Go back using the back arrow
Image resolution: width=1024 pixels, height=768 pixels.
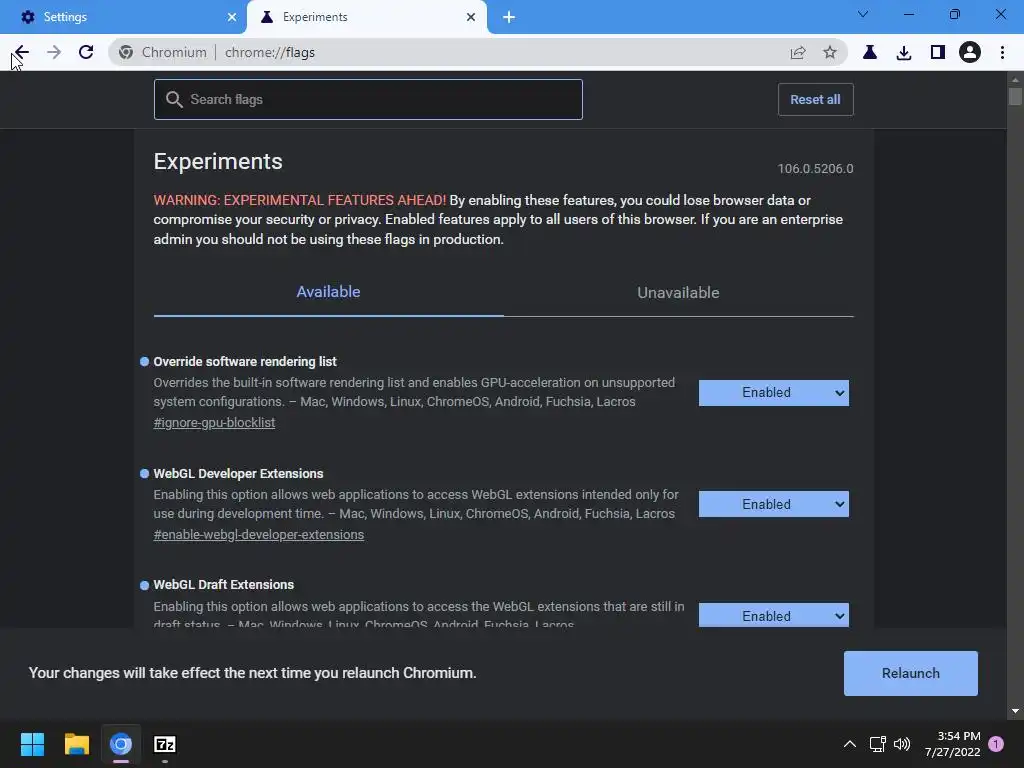click(21, 52)
